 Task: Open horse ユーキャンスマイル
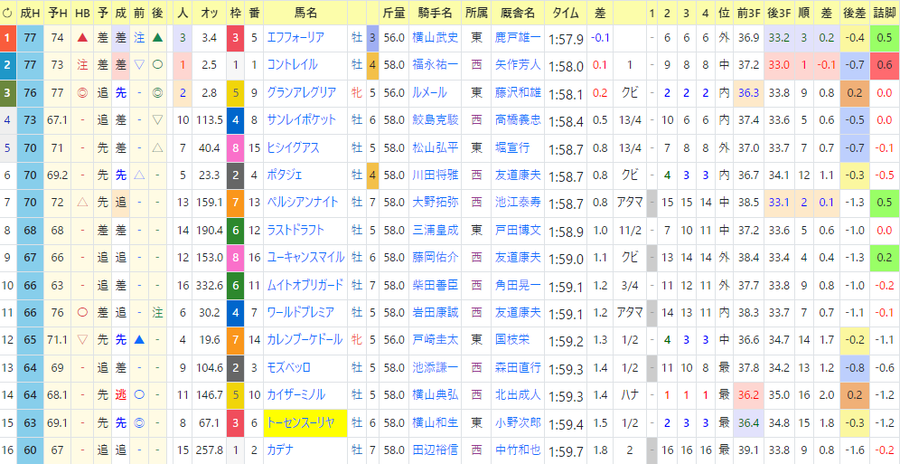305,258
